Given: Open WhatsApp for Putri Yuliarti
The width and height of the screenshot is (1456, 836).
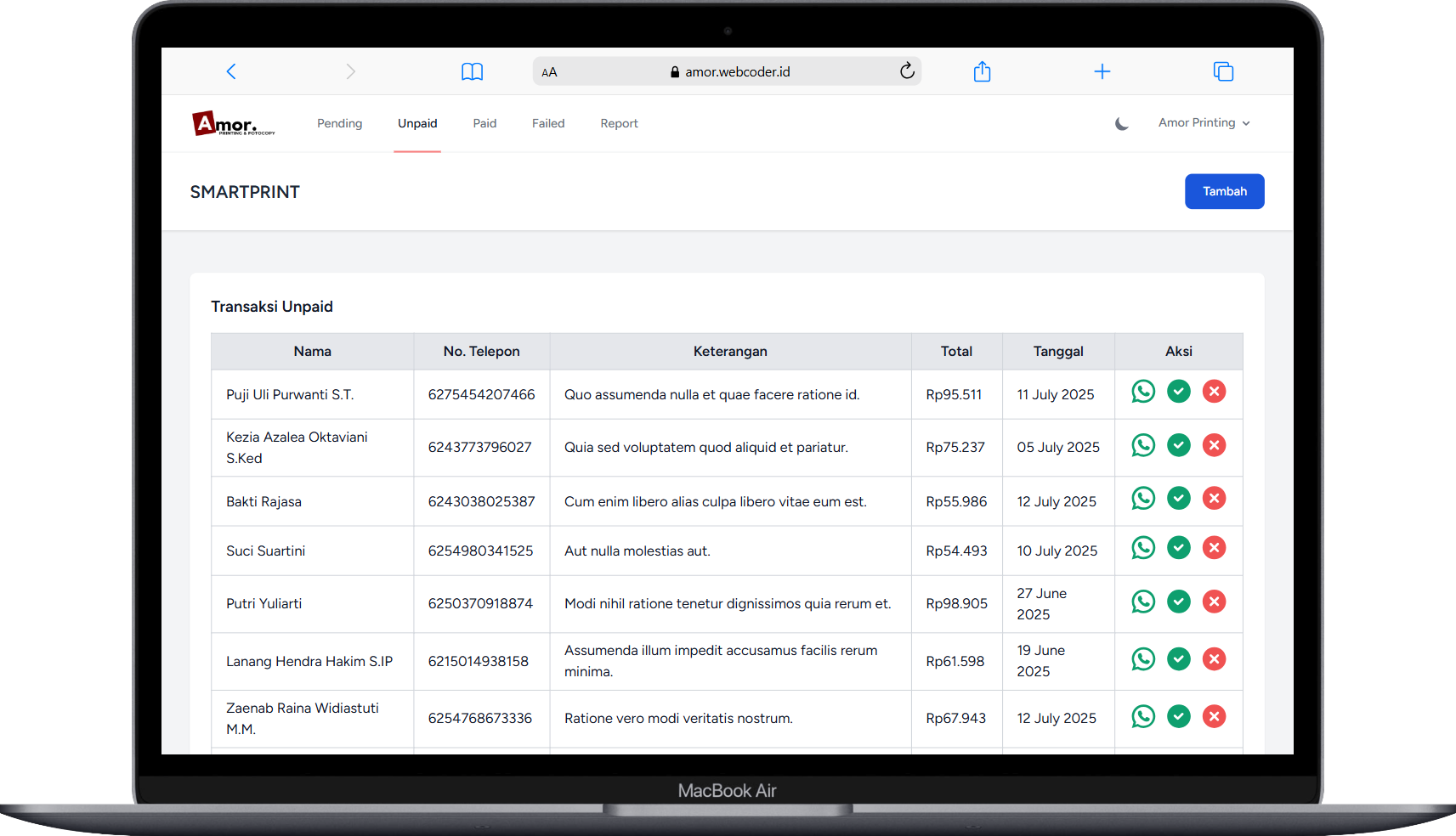Looking at the screenshot, I should pyautogui.click(x=1143, y=602).
